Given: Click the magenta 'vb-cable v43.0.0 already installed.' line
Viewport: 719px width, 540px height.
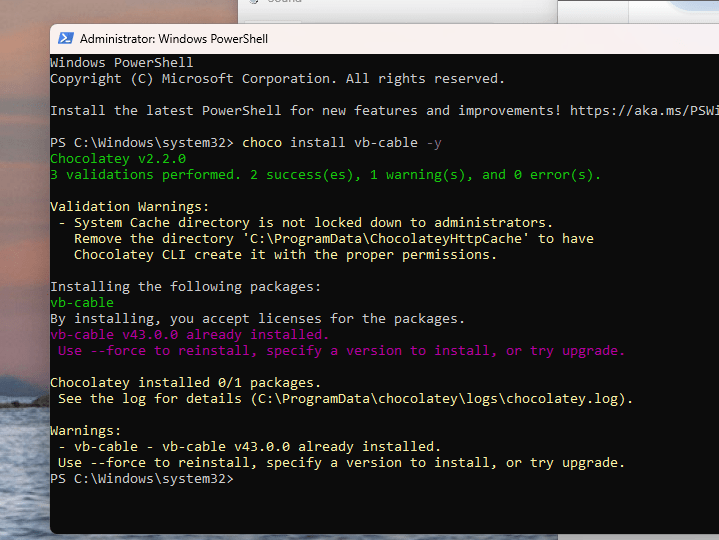Looking at the screenshot, I should click(x=189, y=335).
